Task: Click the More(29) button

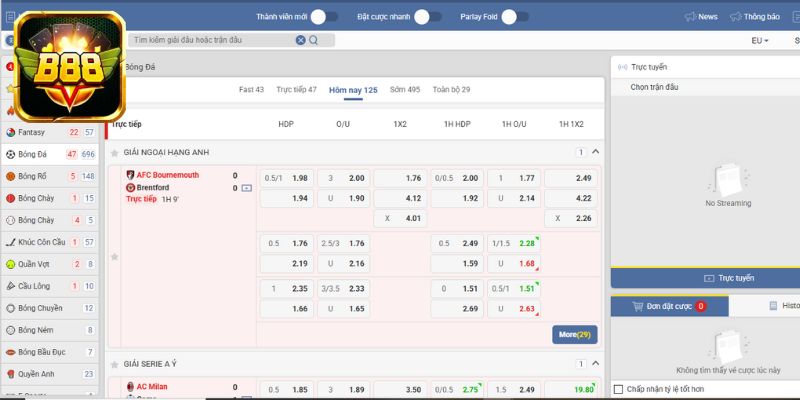Action: point(574,334)
